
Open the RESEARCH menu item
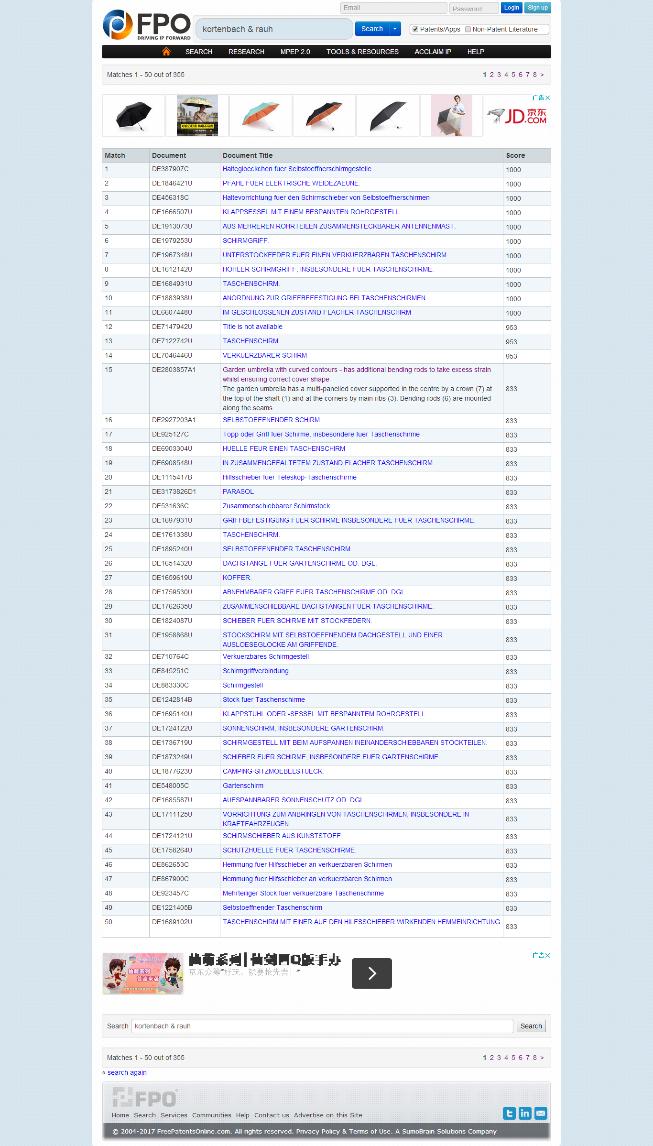[246, 52]
